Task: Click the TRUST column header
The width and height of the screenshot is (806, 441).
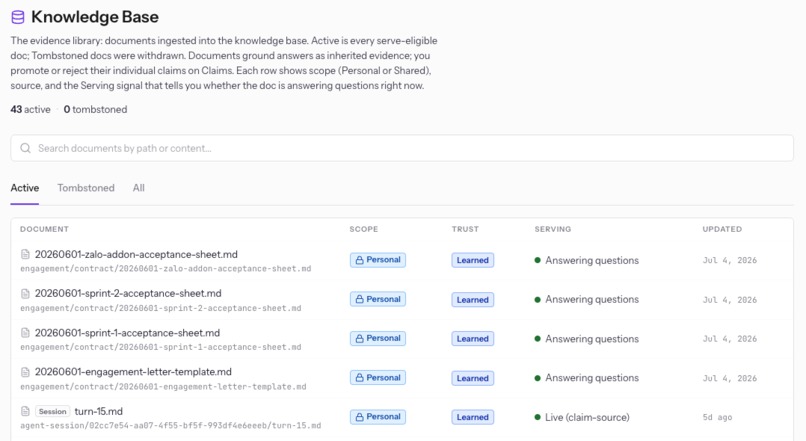Action: tap(465, 229)
